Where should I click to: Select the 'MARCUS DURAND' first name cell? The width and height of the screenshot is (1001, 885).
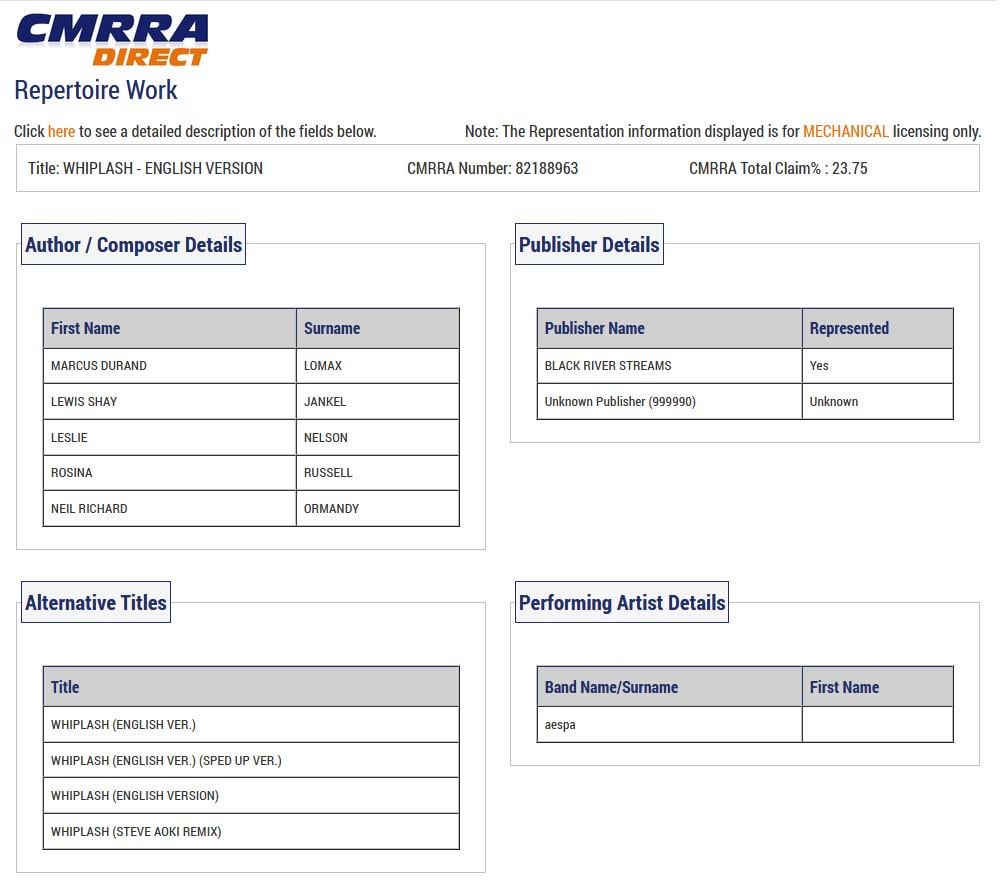click(x=170, y=366)
